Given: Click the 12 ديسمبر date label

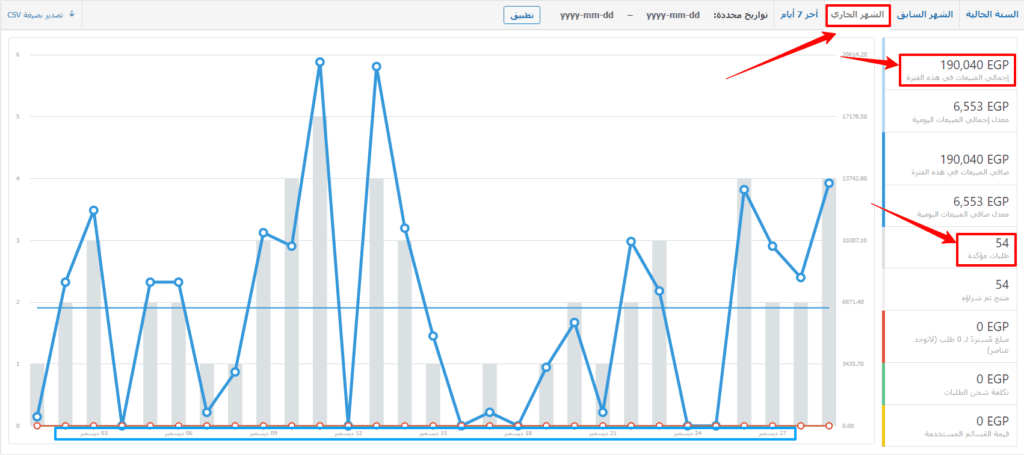Looking at the screenshot, I should (348, 433).
